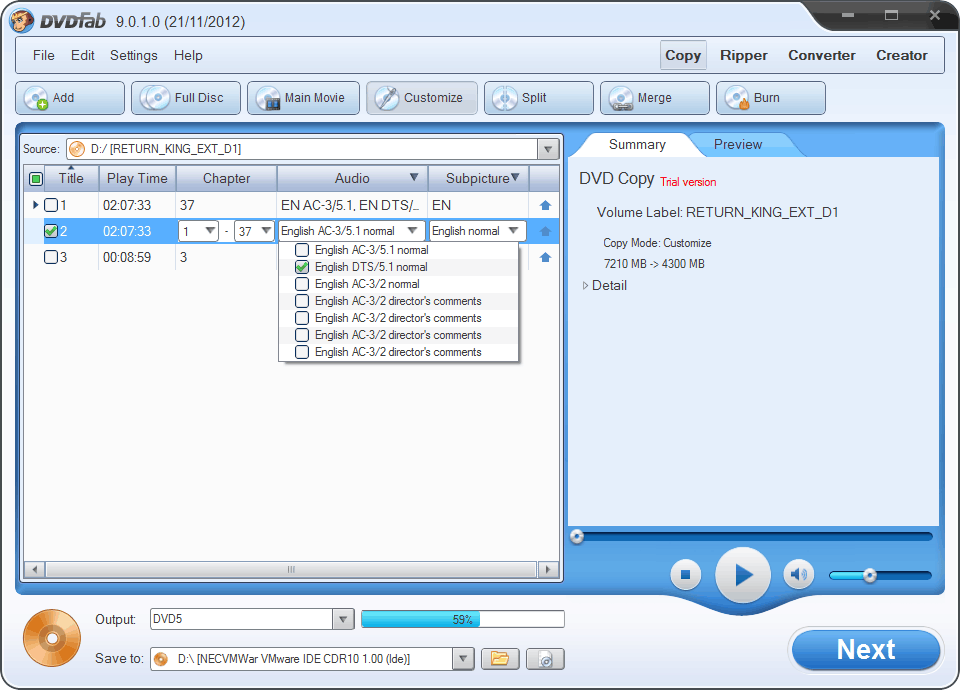Expand the Detail section

[585, 285]
